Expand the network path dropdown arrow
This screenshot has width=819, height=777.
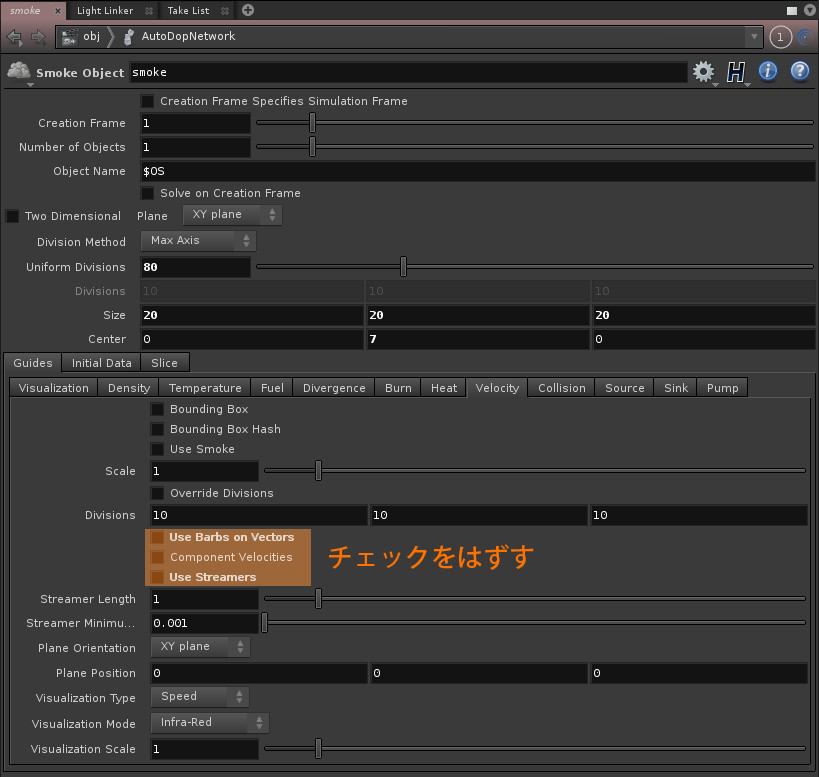click(x=754, y=37)
